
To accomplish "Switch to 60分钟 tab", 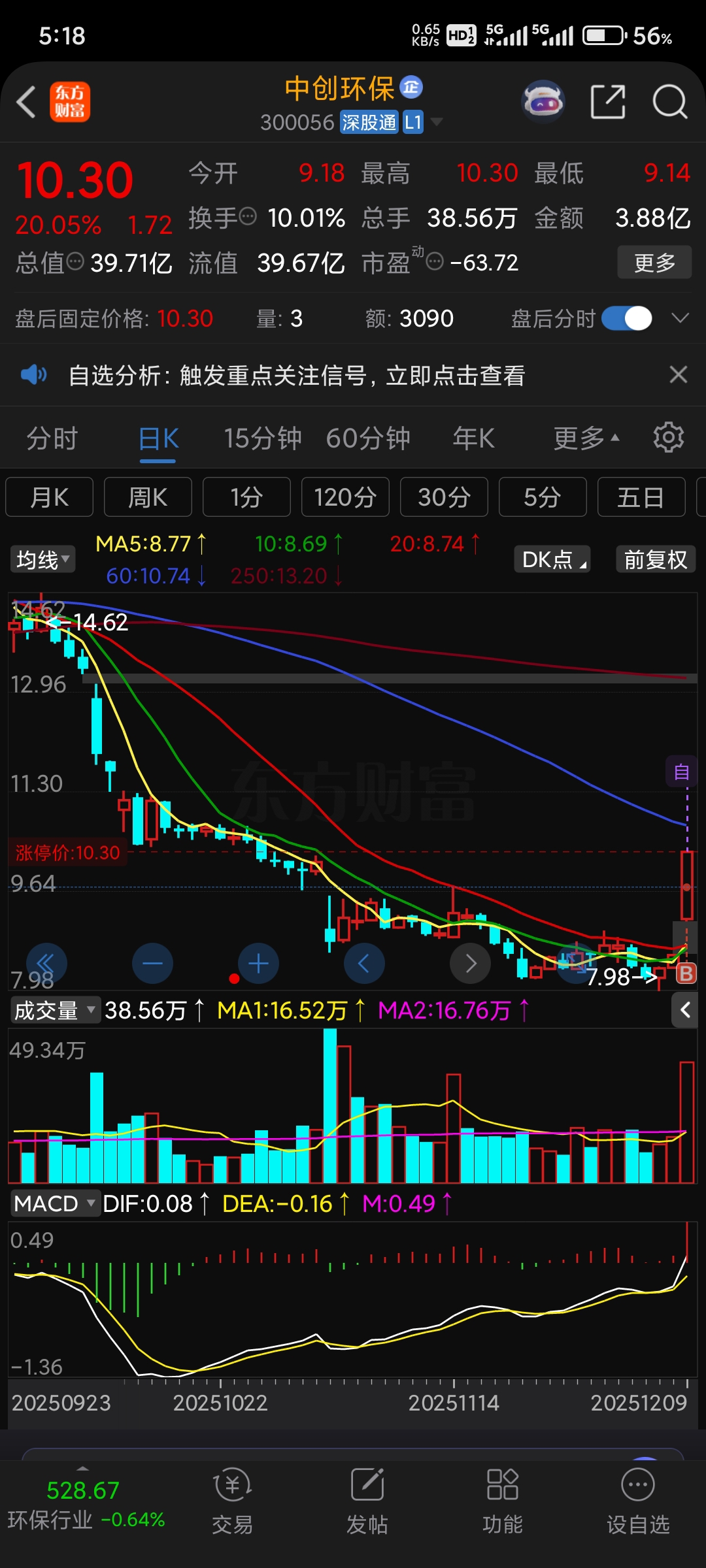I will pyautogui.click(x=368, y=438).
